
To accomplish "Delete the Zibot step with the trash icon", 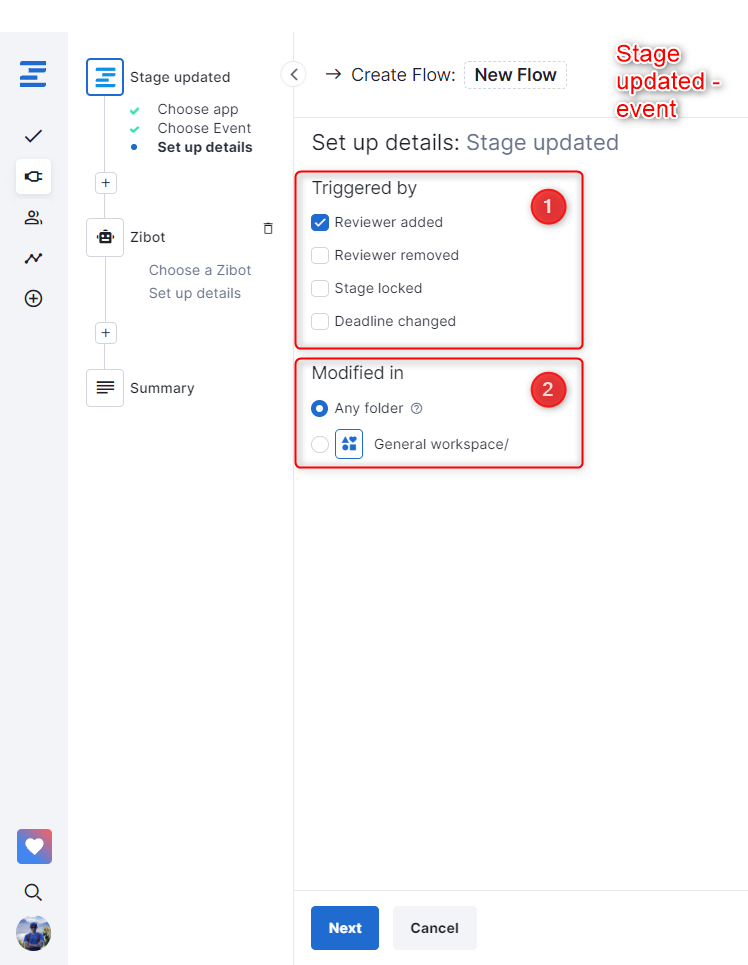I will [x=268, y=229].
